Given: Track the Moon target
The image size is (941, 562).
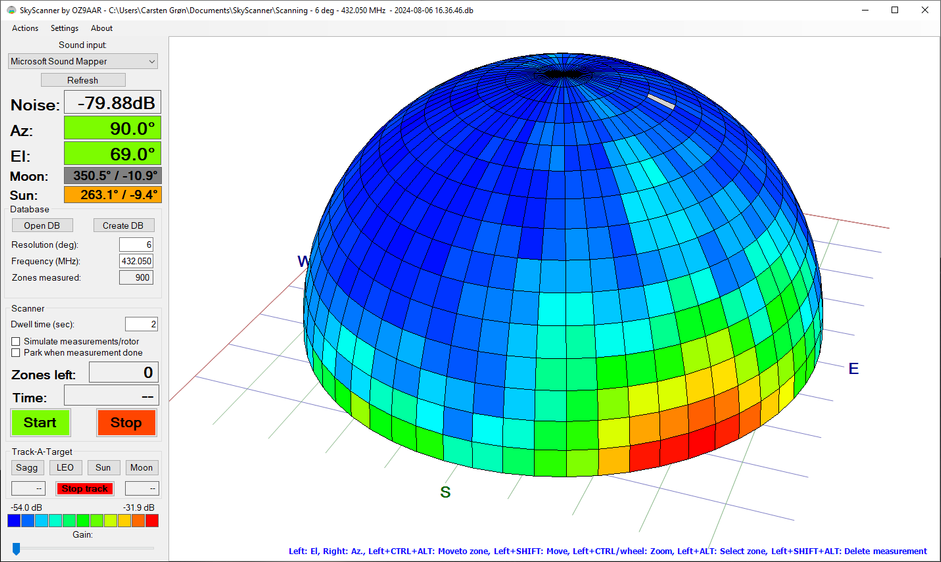Looking at the screenshot, I should tap(142, 468).
